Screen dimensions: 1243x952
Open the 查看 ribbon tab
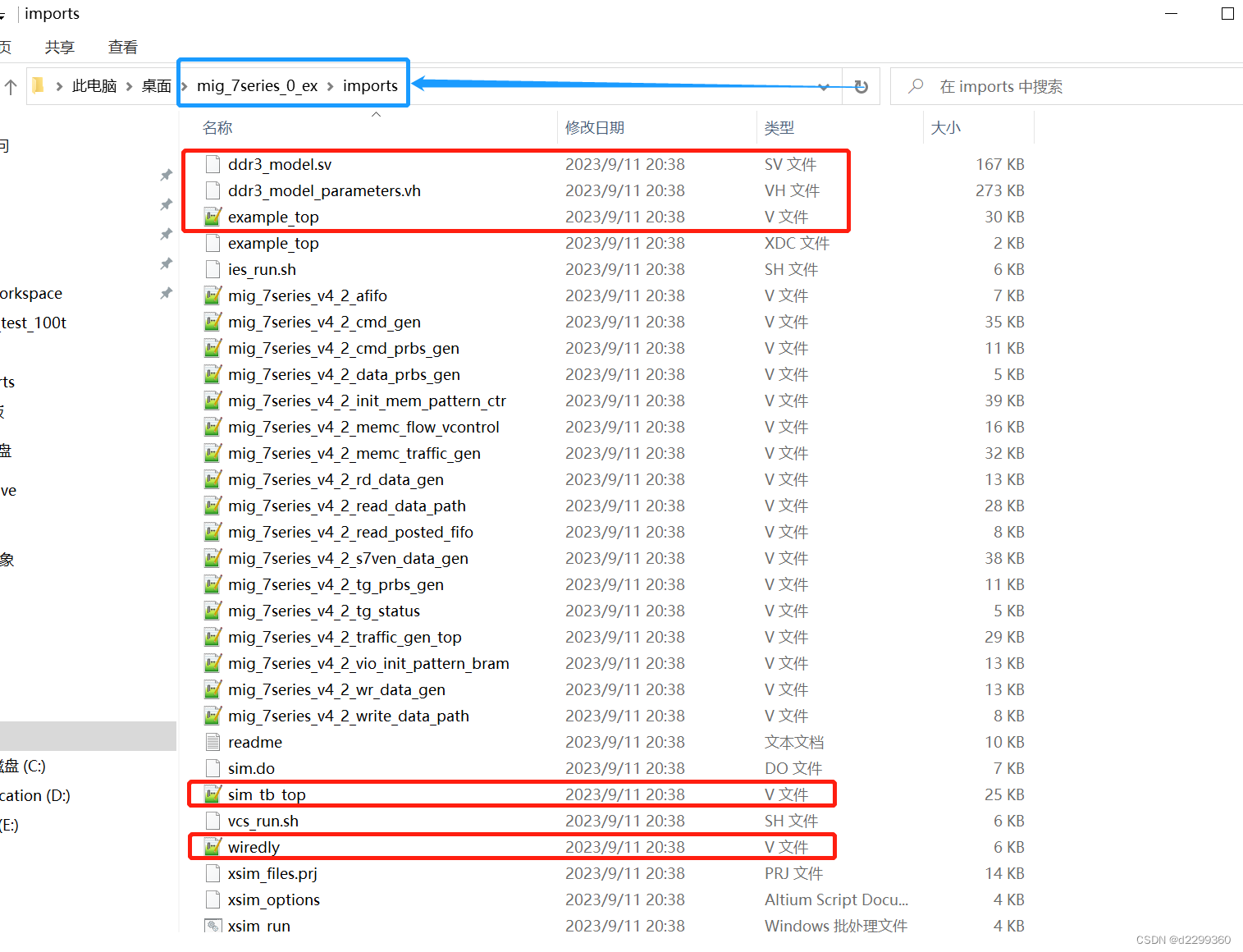[x=123, y=47]
